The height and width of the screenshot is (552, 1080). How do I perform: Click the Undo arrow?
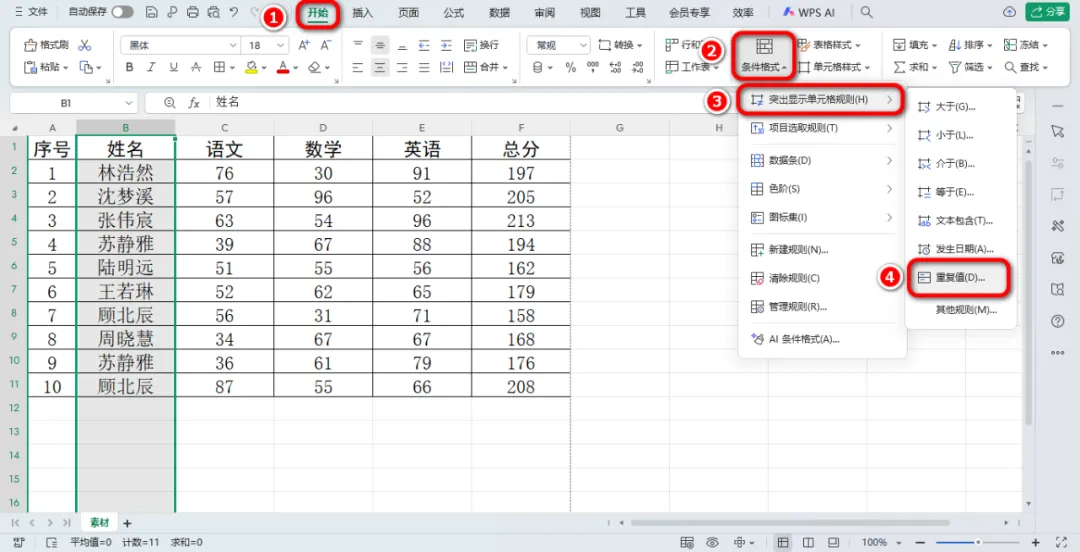[x=234, y=12]
